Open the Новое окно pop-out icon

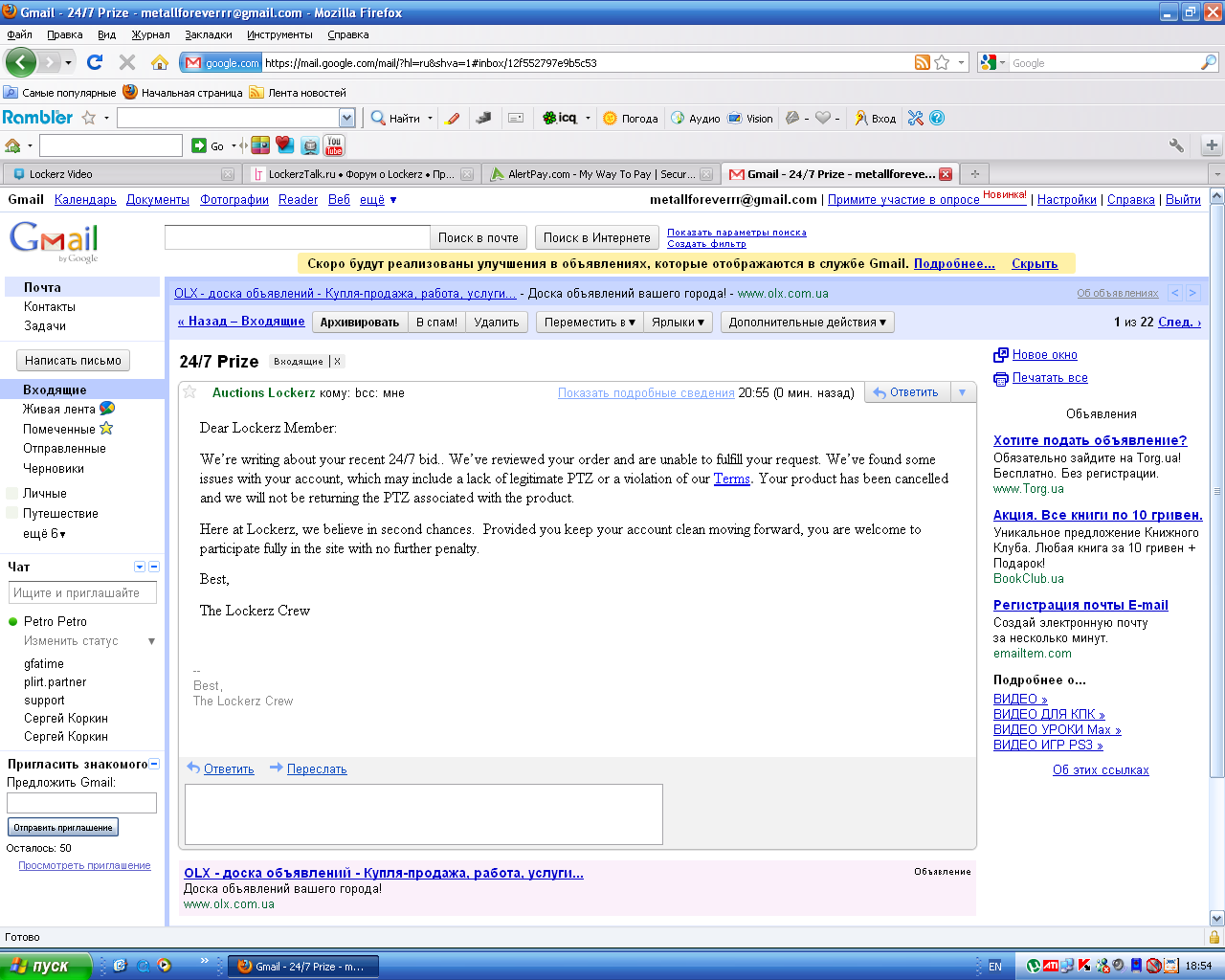click(1001, 355)
